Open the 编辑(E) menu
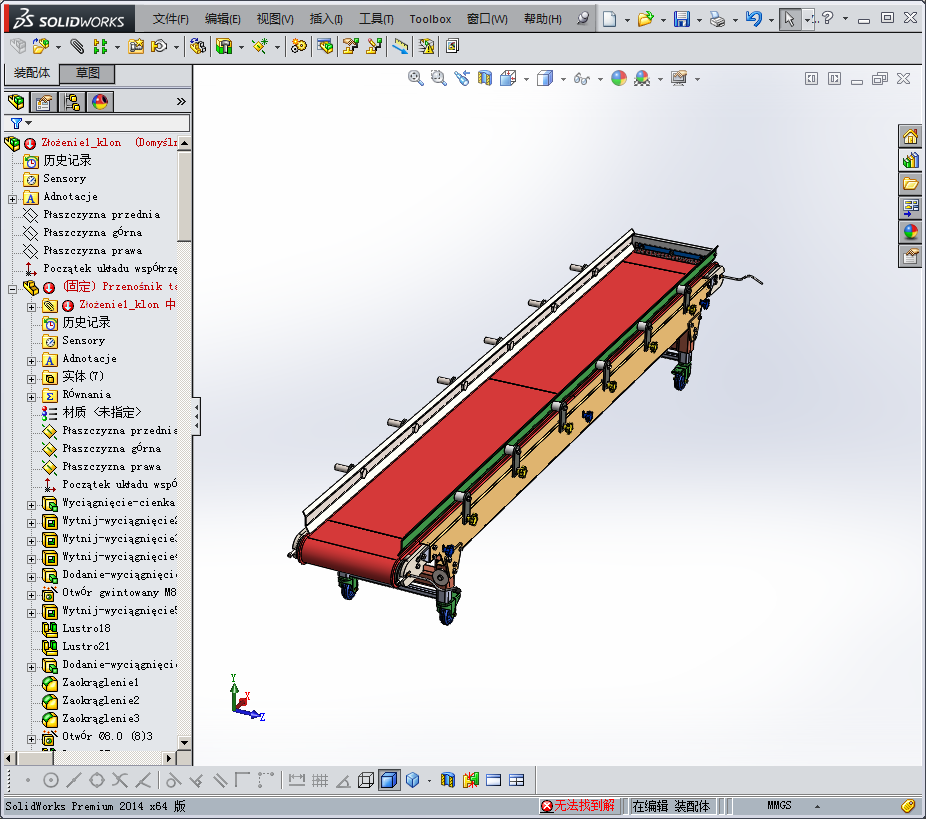The width and height of the screenshot is (926, 819). pos(223,19)
